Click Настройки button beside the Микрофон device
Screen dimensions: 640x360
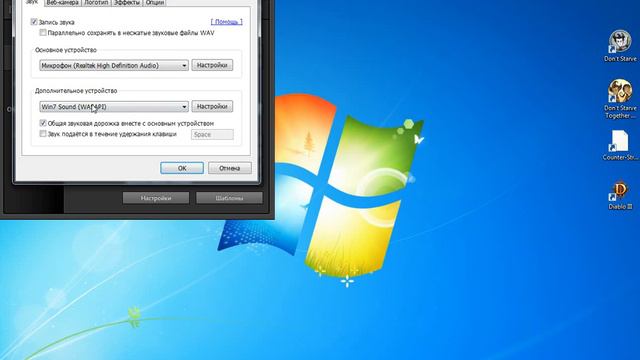[x=212, y=65]
